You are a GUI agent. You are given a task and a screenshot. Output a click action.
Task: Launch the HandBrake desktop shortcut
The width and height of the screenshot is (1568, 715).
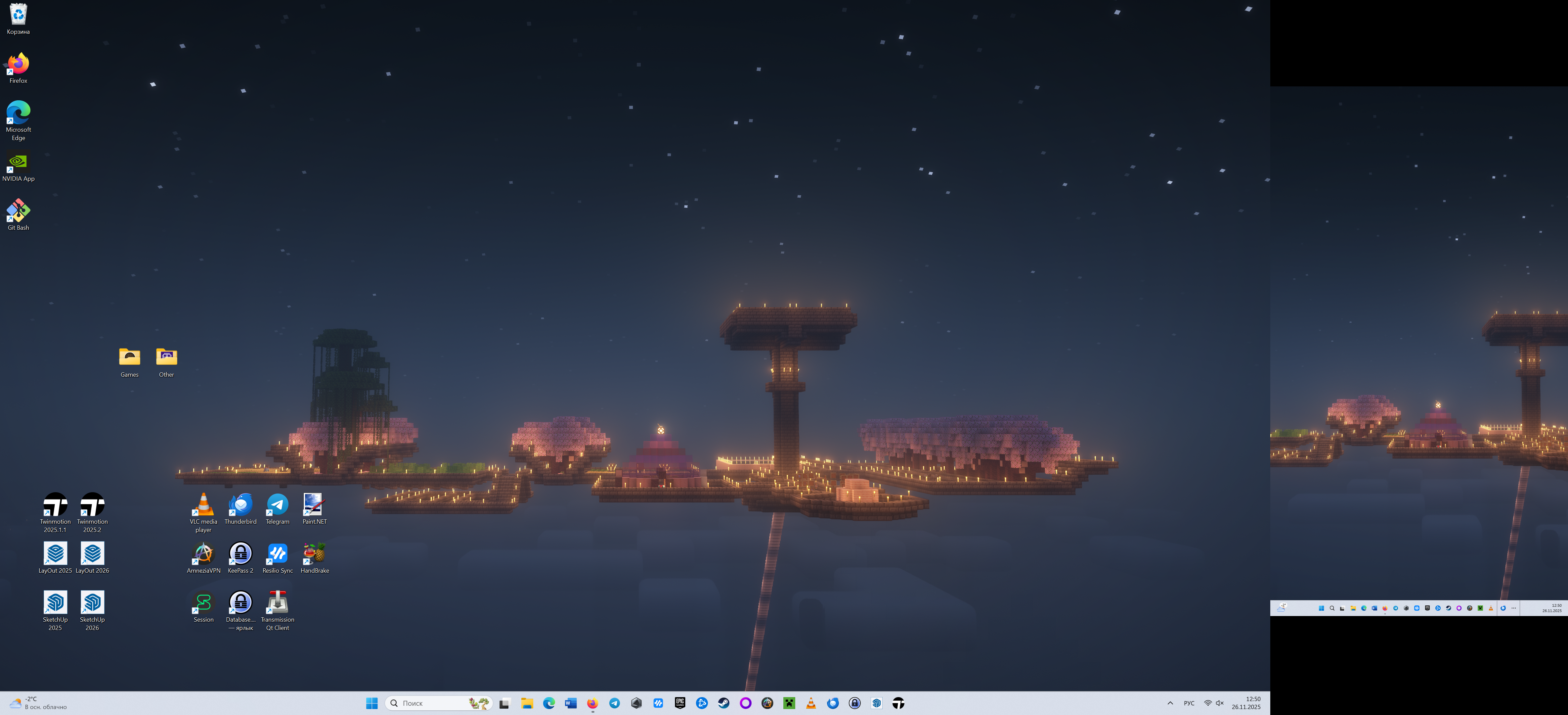tap(314, 554)
